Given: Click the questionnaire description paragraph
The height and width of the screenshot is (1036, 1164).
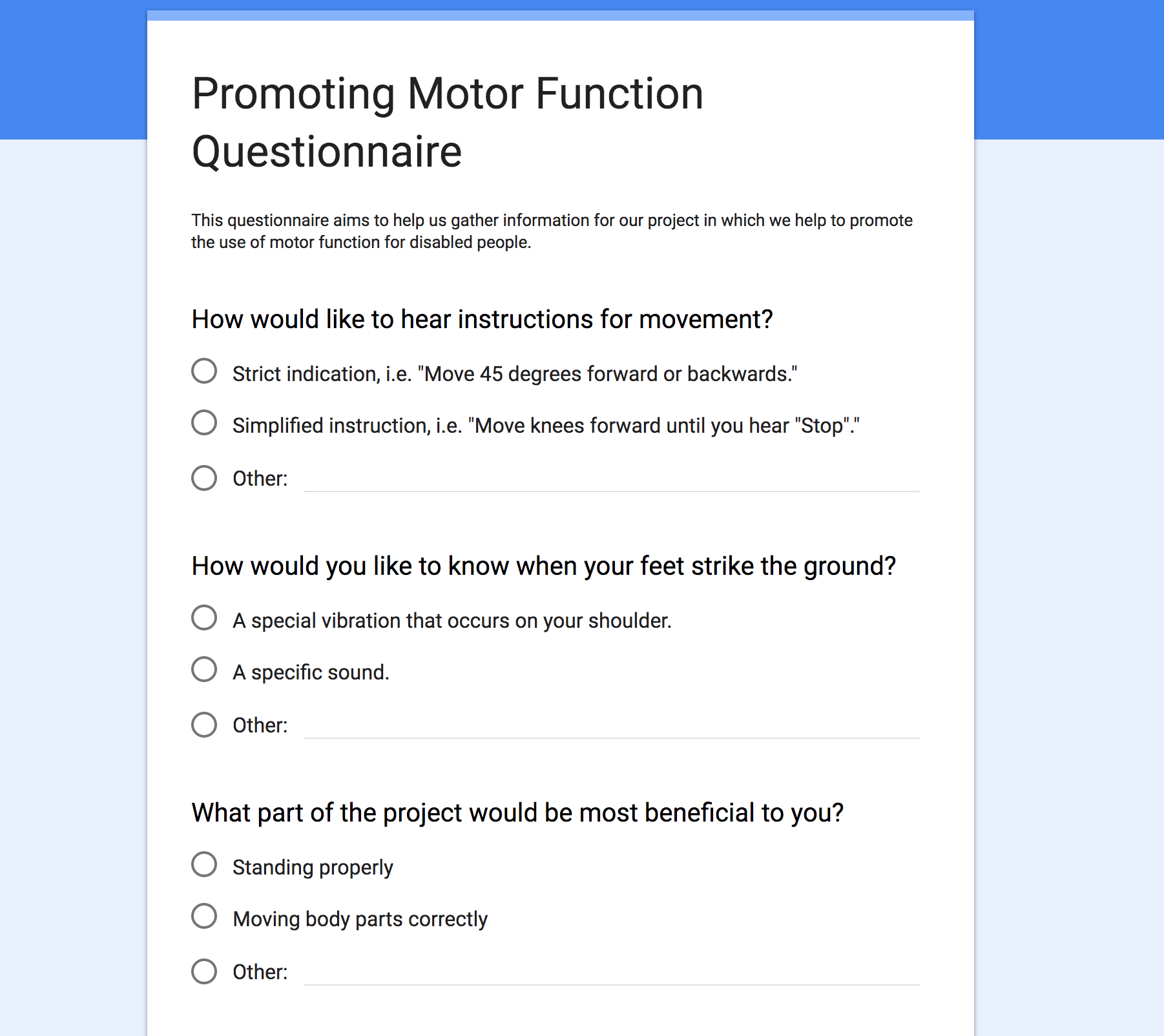Looking at the screenshot, I should point(552,231).
